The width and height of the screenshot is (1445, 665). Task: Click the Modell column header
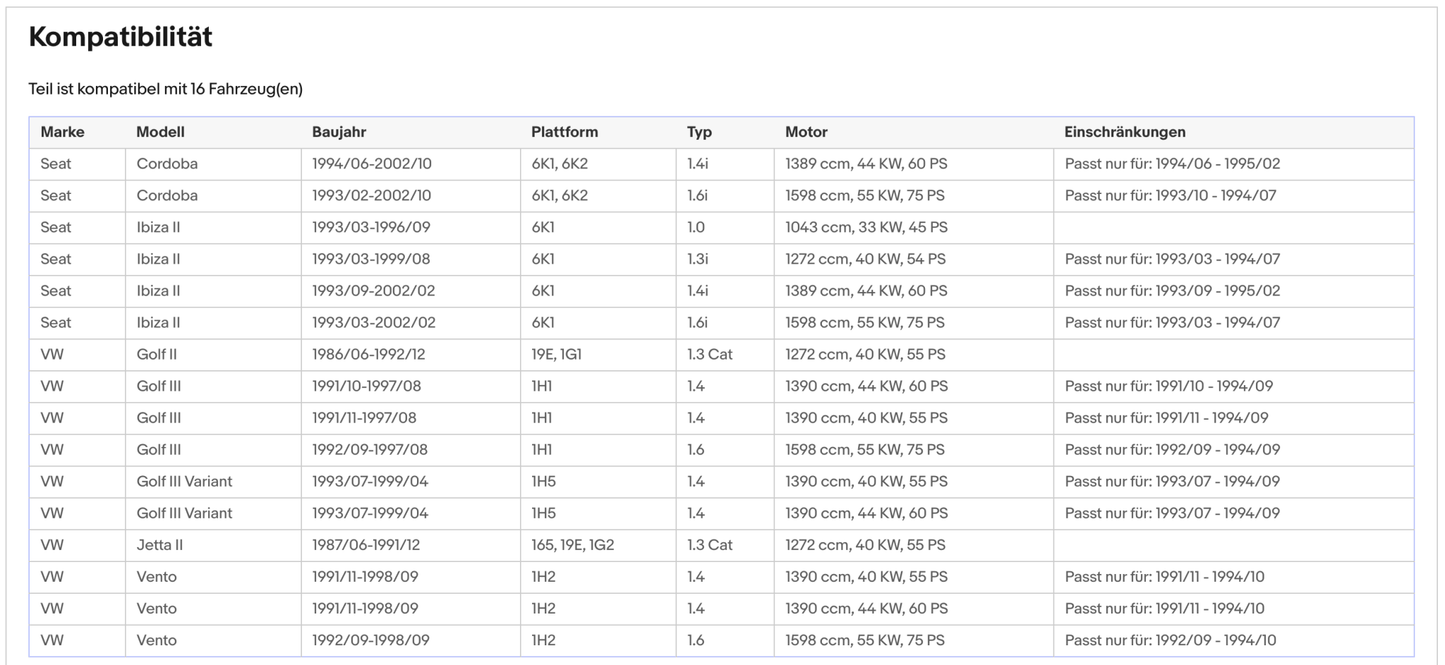160,132
